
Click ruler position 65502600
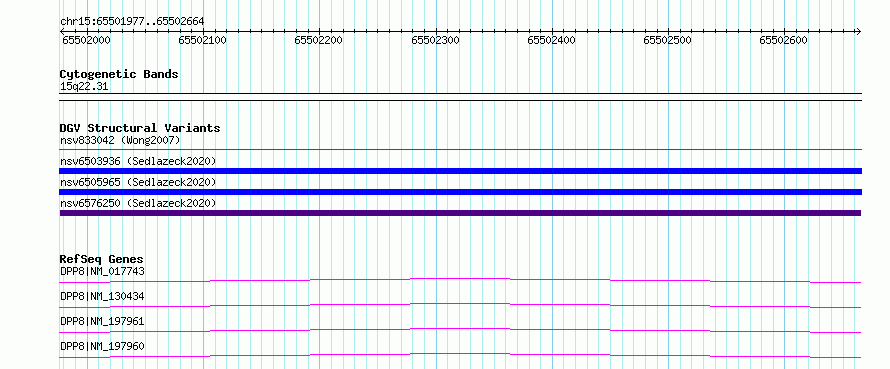click(x=783, y=40)
